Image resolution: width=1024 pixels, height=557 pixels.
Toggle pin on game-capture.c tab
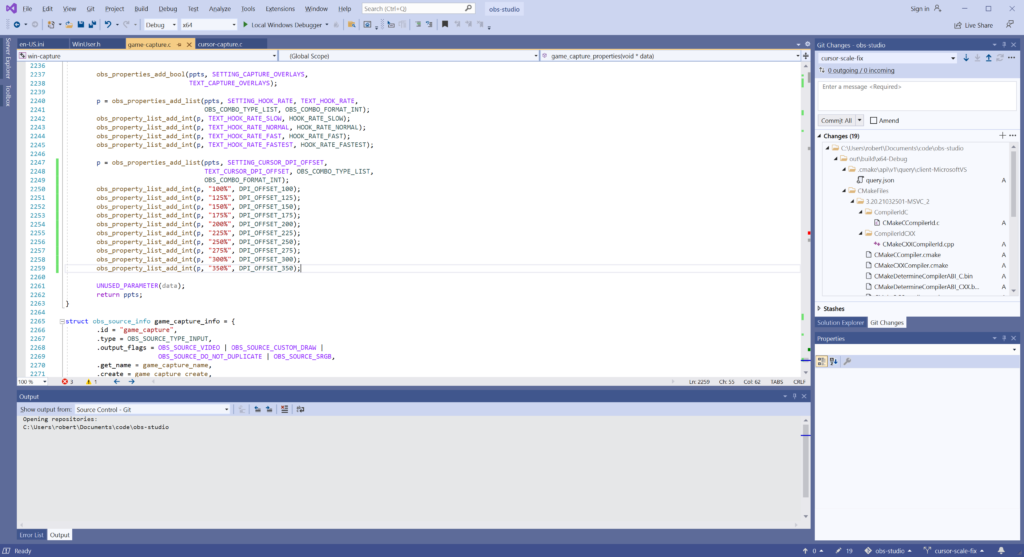click(x=179, y=44)
